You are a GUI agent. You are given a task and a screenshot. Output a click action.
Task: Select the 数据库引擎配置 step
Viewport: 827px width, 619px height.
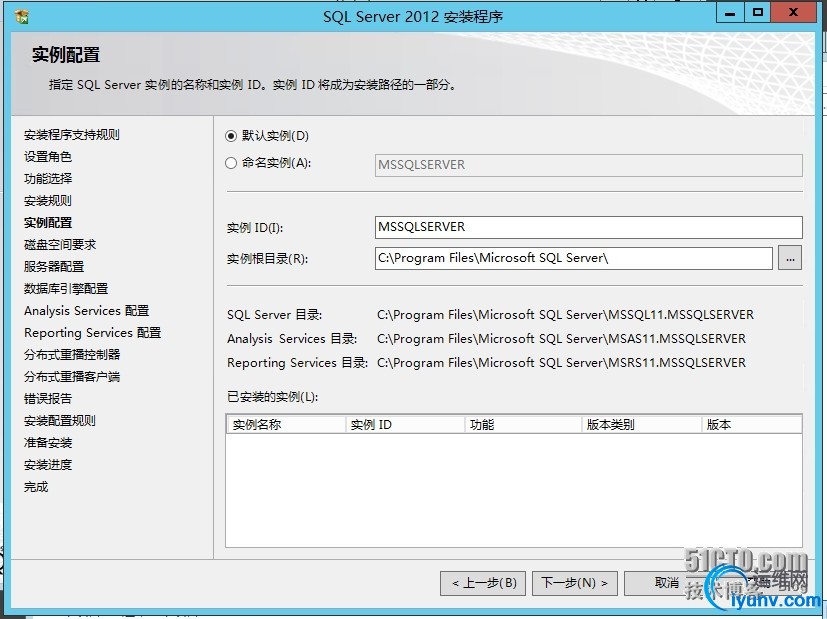pyautogui.click(x=66, y=289)
